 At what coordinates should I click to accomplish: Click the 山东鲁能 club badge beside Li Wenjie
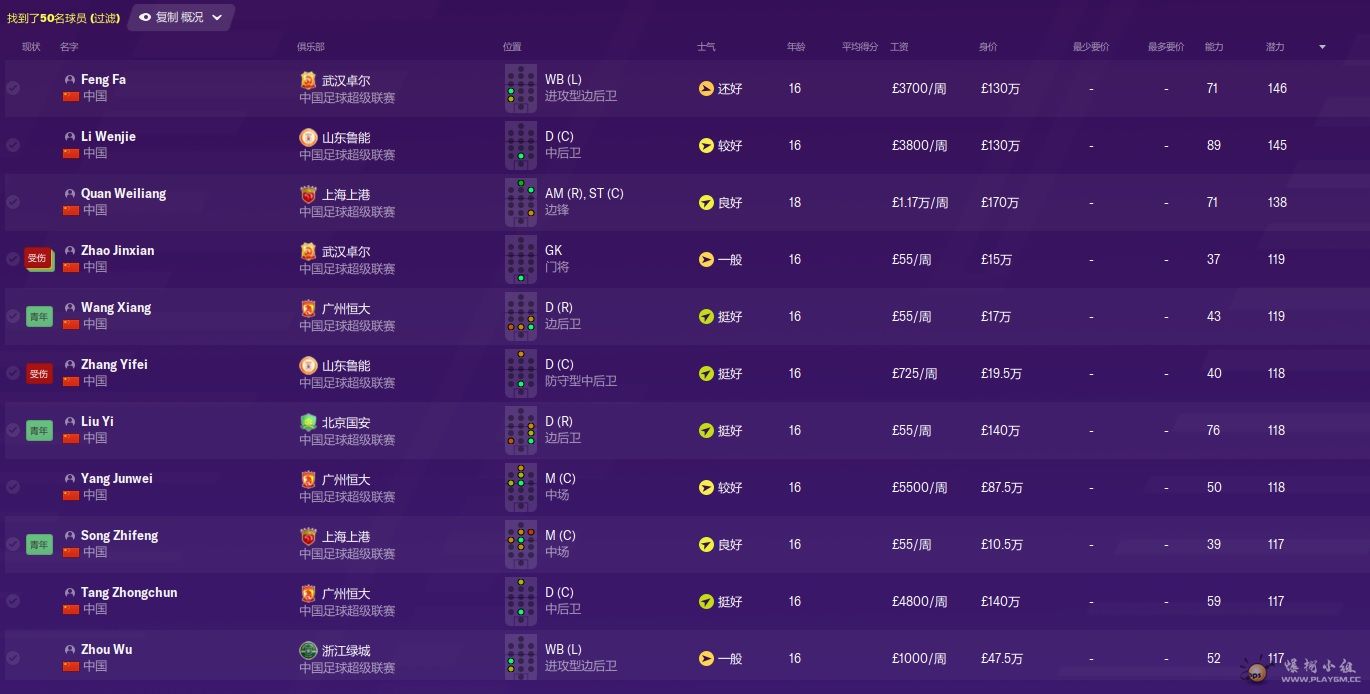308,137
